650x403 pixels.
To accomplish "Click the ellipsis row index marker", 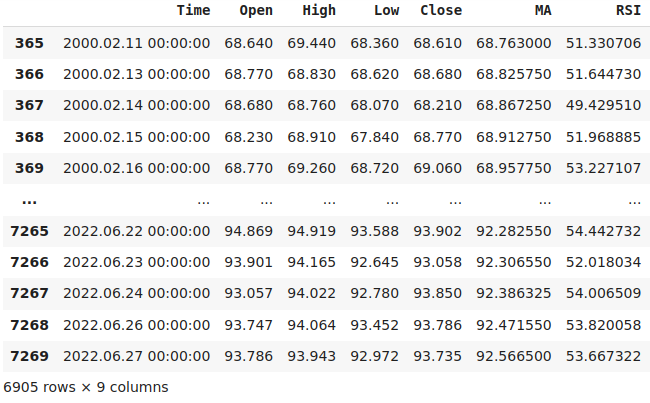I will (x=29, y=202).
